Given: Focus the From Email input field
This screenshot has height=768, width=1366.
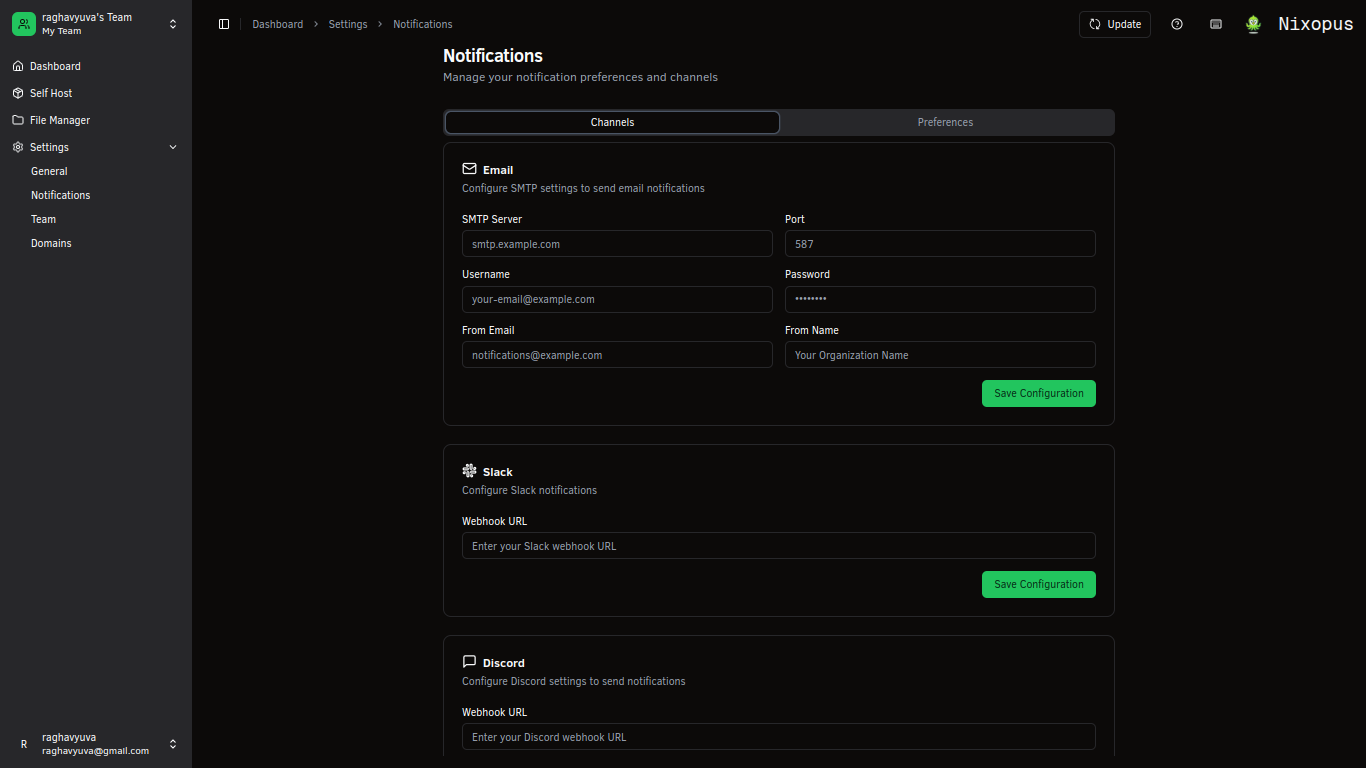Looking at the screenshot, I should click(617, 355).
